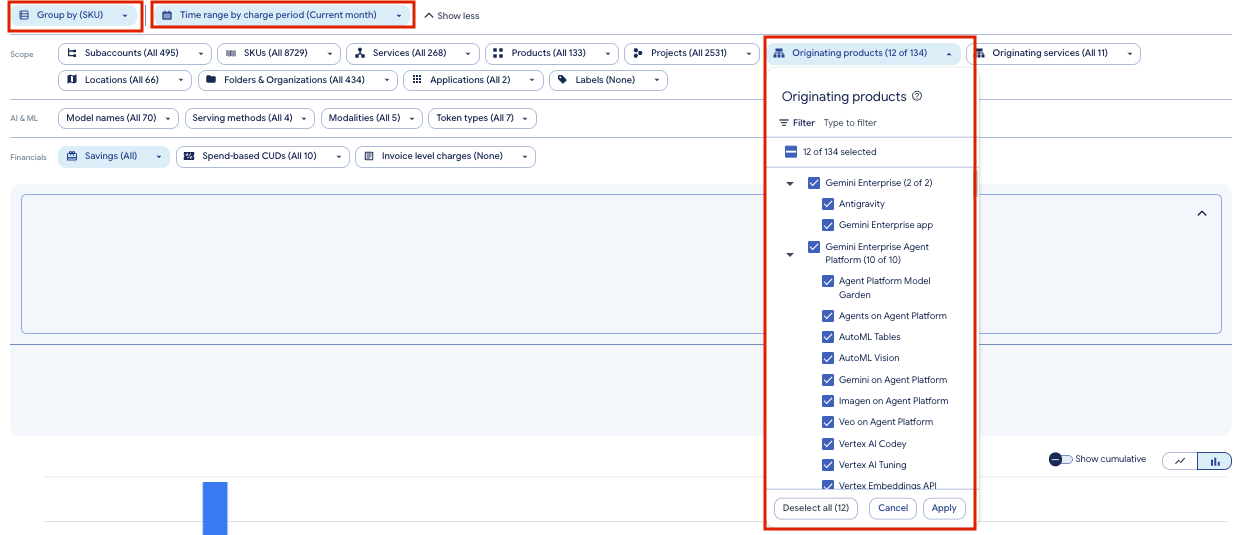Click the Projects icon
1244x535 pixels.
(x=637, y=53)
